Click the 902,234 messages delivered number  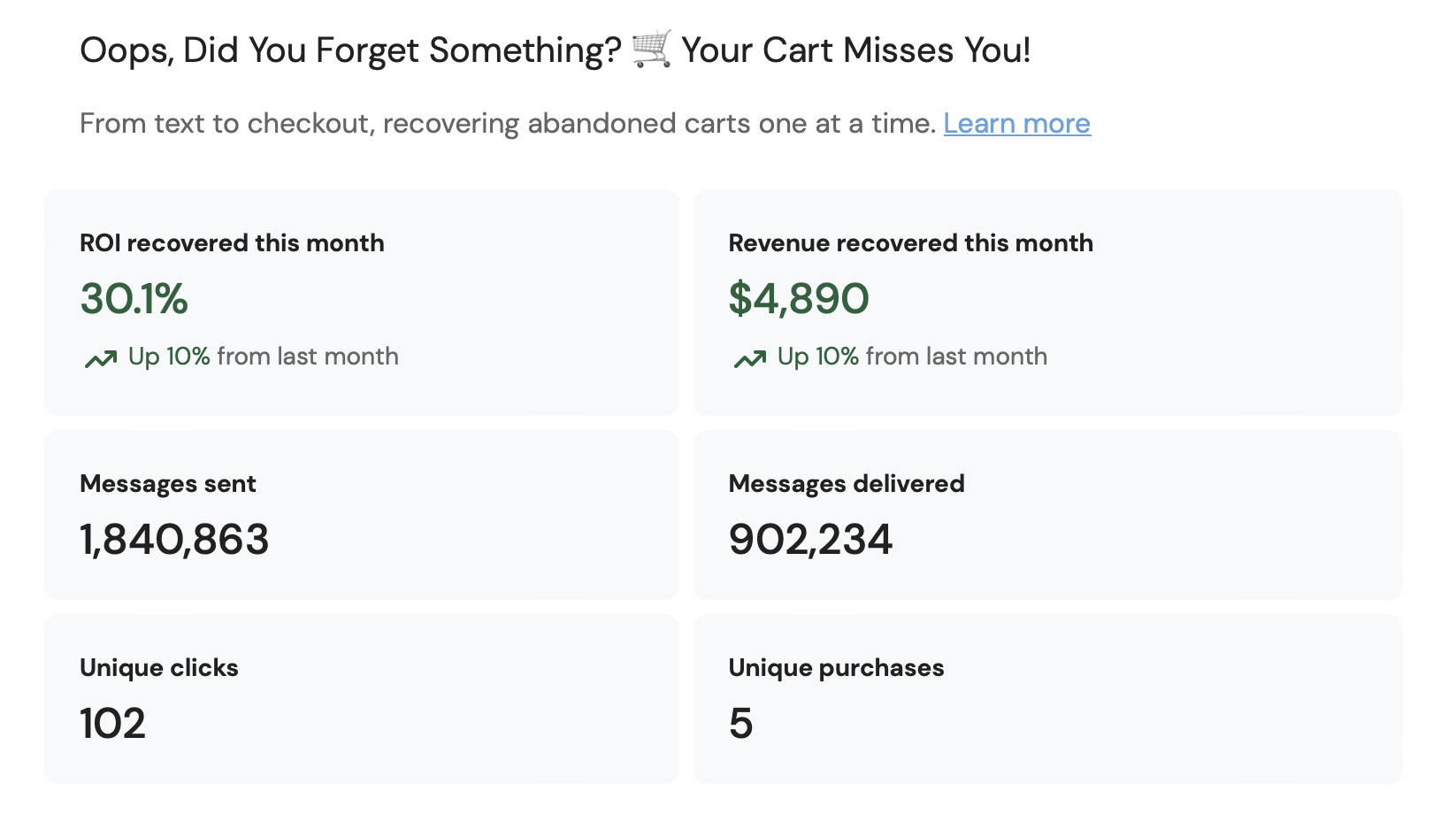coord(810,540)
